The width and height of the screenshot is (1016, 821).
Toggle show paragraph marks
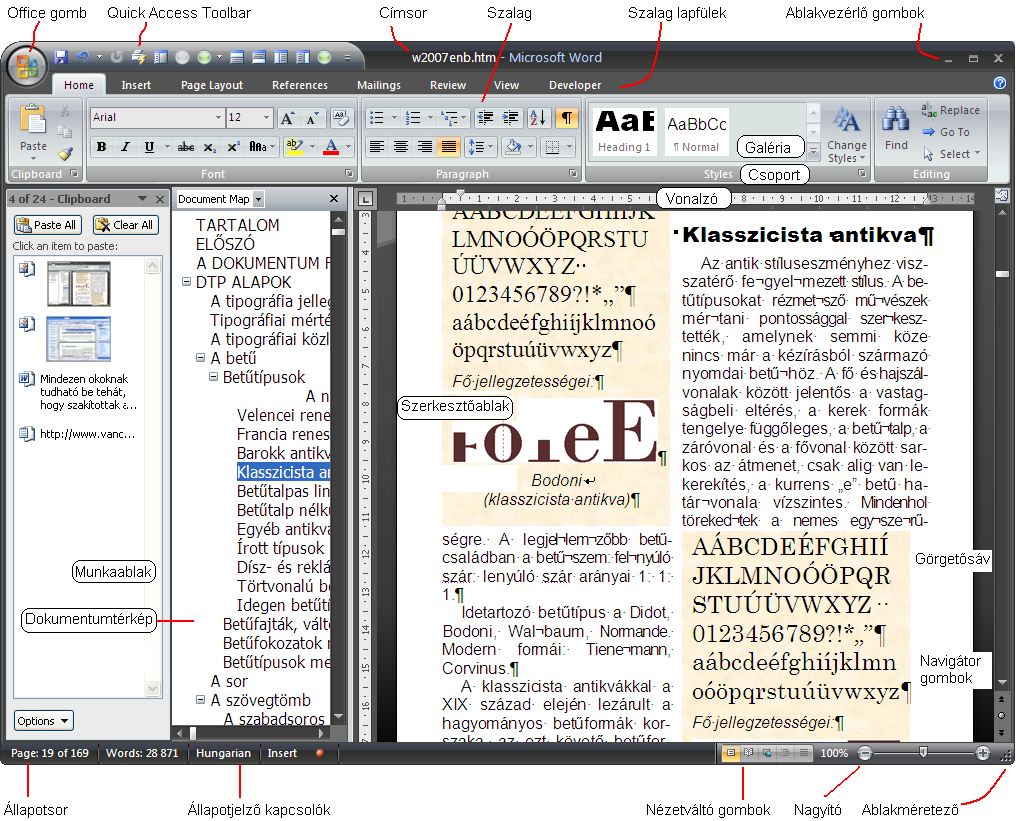(x=567, y=118)
